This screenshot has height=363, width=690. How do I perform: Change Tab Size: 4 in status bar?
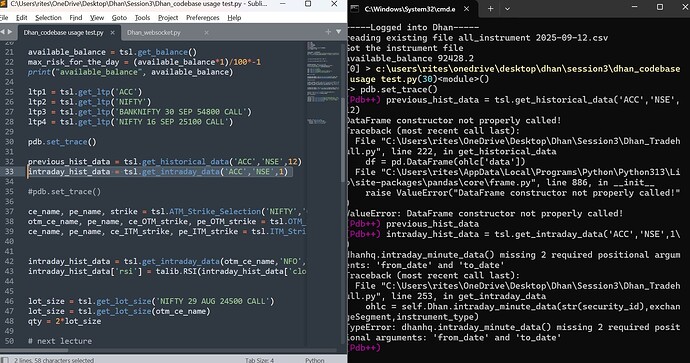(259, 360)
